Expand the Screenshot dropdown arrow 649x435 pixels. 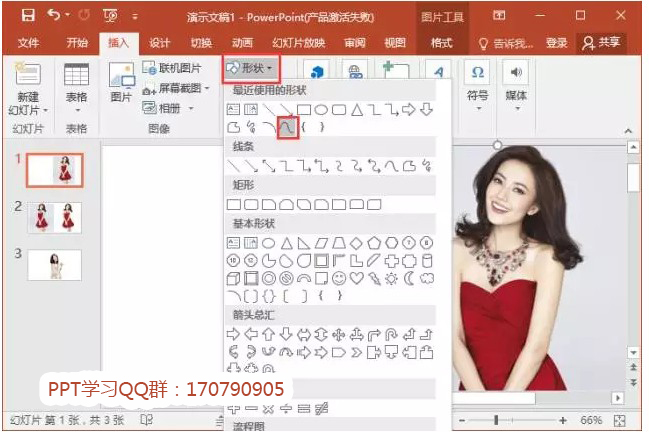click(x=207, y=89)
